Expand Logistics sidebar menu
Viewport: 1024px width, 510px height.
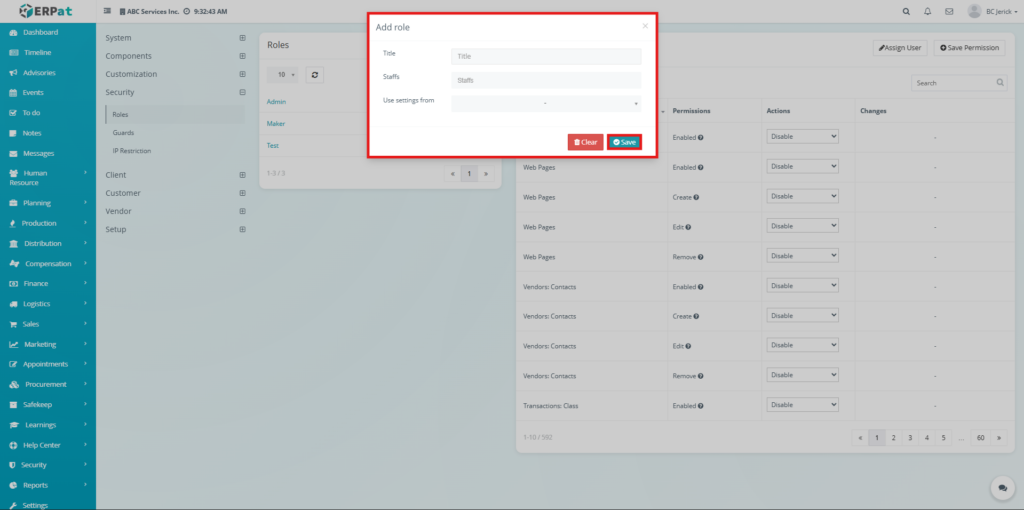48,304
